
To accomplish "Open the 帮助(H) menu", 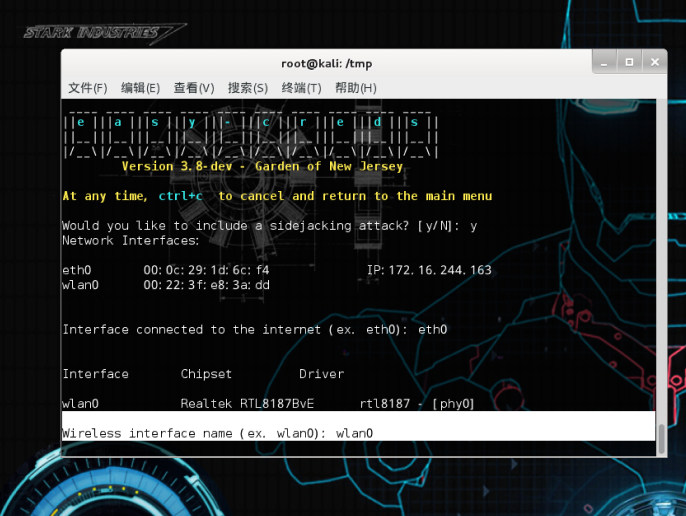I will click(x=356, y=88).
